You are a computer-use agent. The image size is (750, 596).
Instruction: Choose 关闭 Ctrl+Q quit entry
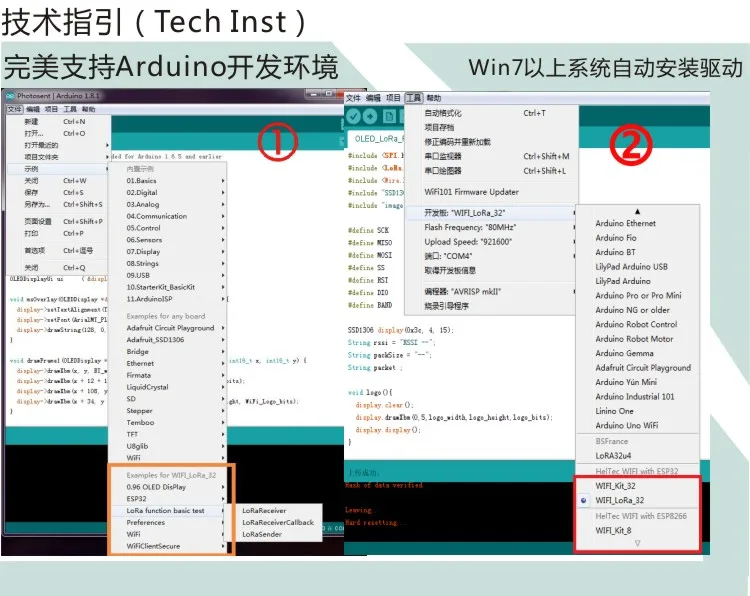58,268
